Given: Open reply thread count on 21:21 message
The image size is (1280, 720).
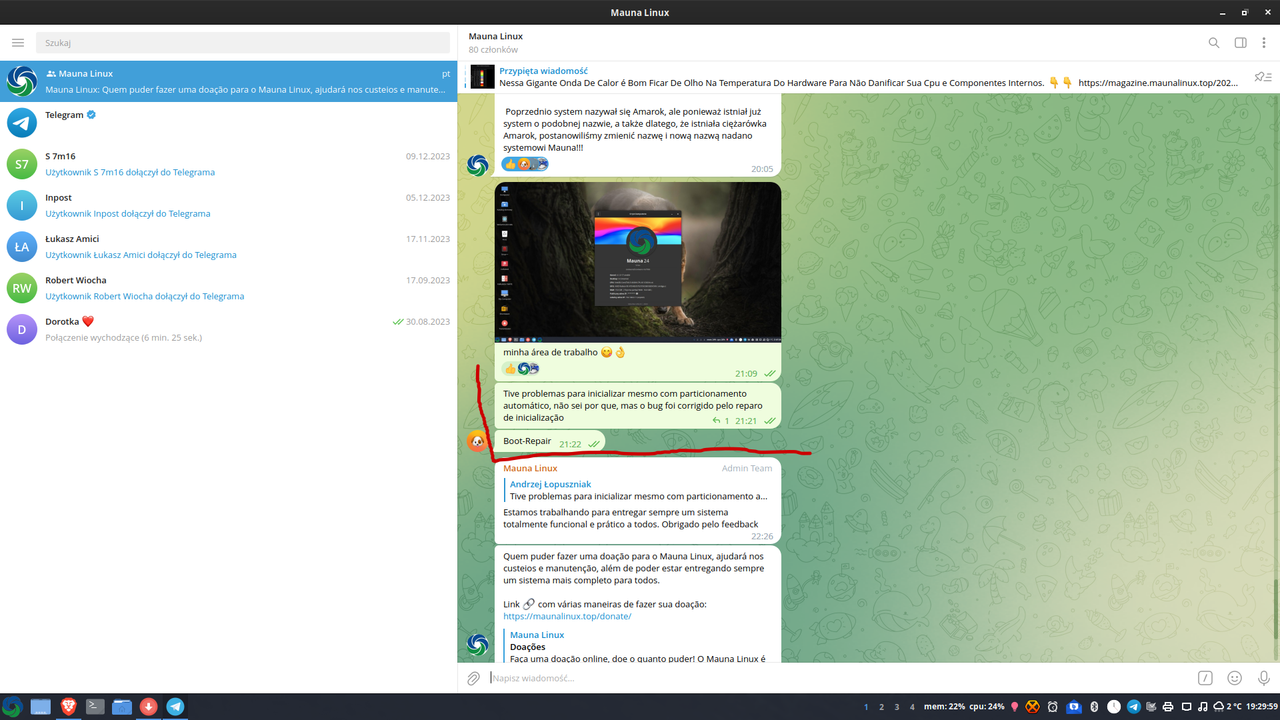Looking at the screenshot, I should (720, 421).
